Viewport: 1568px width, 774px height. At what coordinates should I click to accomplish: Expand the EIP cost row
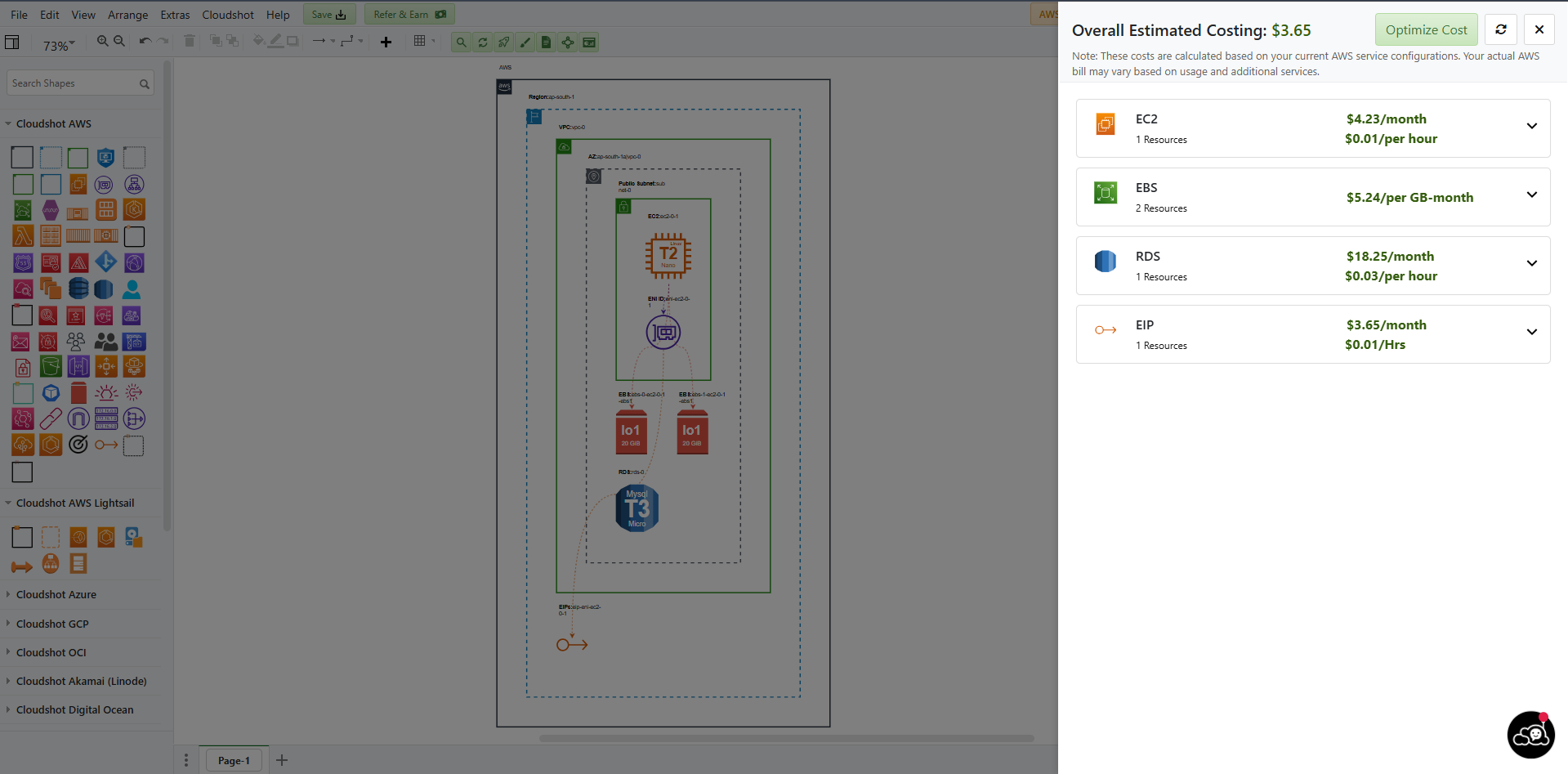pos(1532,332)
